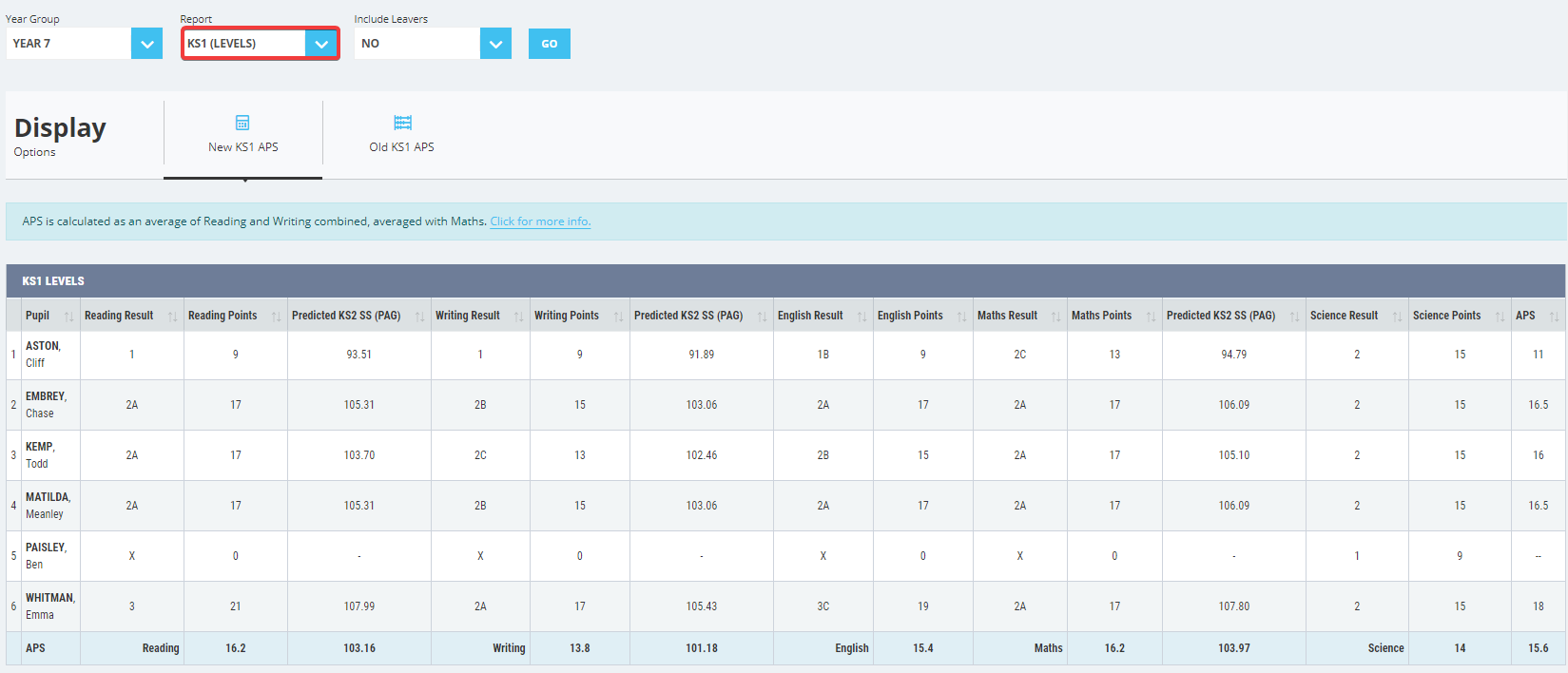Viewport: 1568px width, 673px height.
Task: Click the New KS1 APS calculator icon
Action: click(x=242, y=123)
